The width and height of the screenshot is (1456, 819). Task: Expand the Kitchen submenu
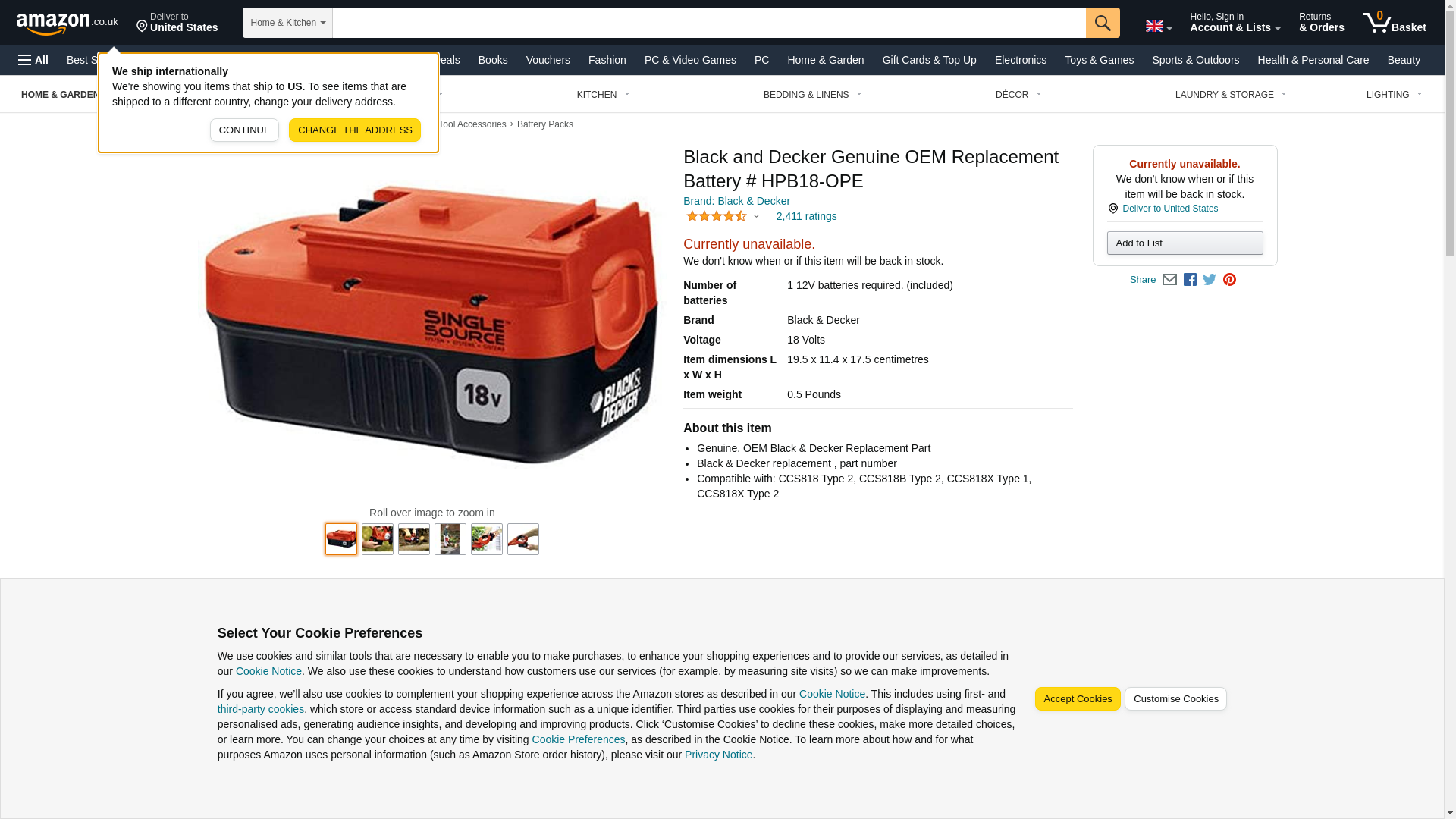(x=604, y=95)
